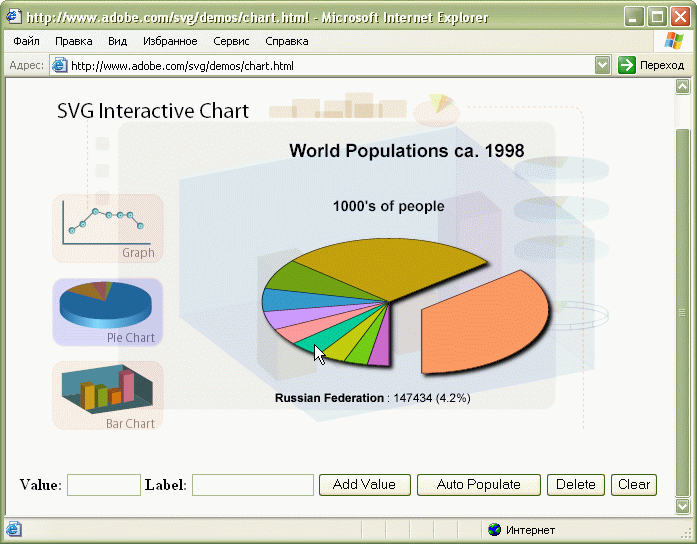Image resolution: width=697 pixels, height=544 pixels.
Task: Click the scrollbar up arrow
Action: pos(682,87)
